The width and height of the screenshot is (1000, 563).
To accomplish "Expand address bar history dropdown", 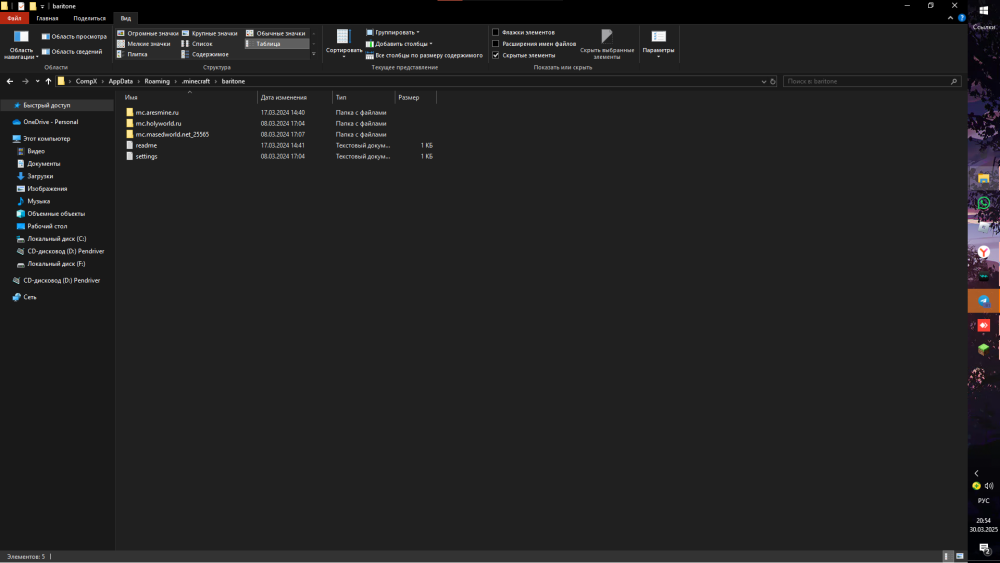I will 763,82.
